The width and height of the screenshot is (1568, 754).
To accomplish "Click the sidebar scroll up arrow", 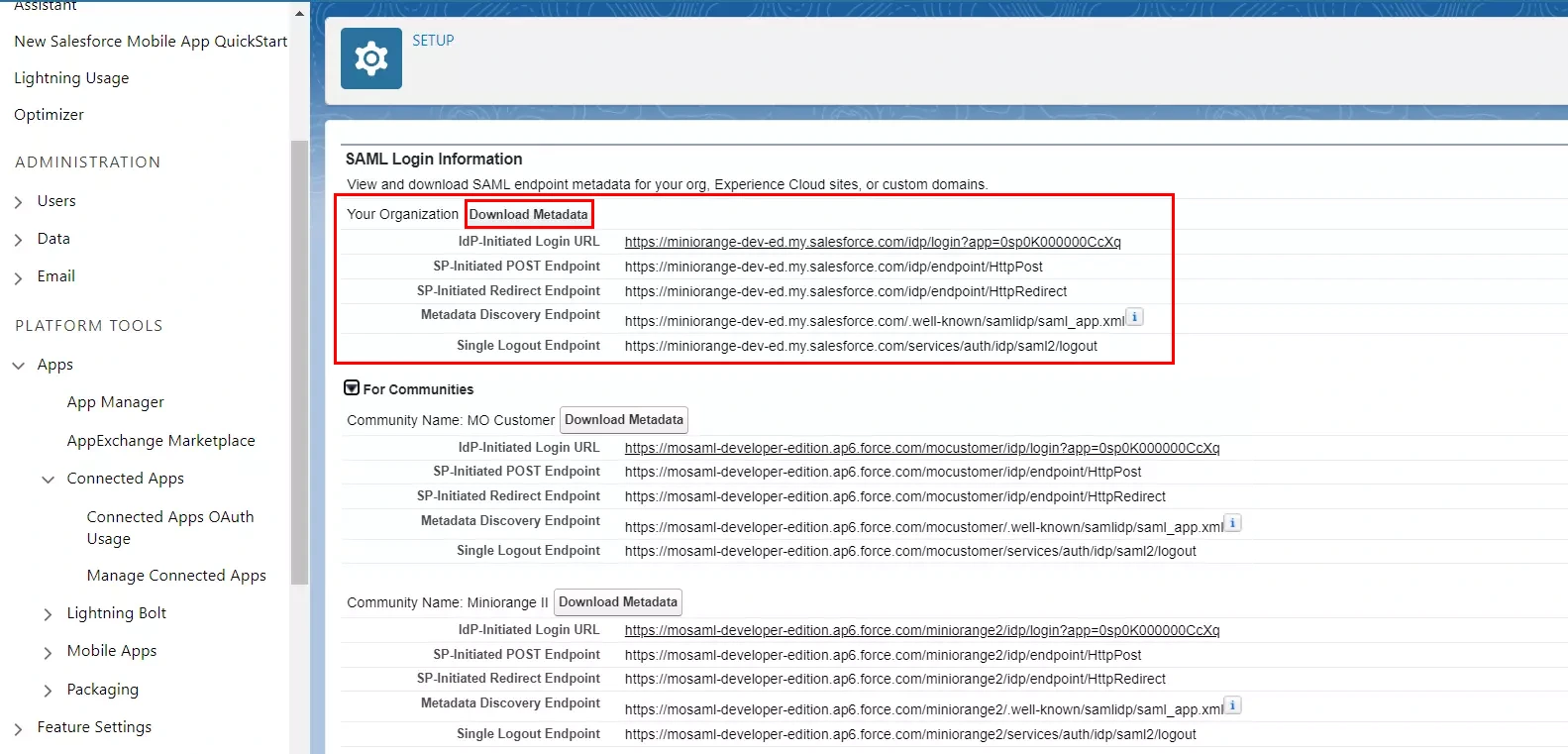I will (x=299, y=14).
